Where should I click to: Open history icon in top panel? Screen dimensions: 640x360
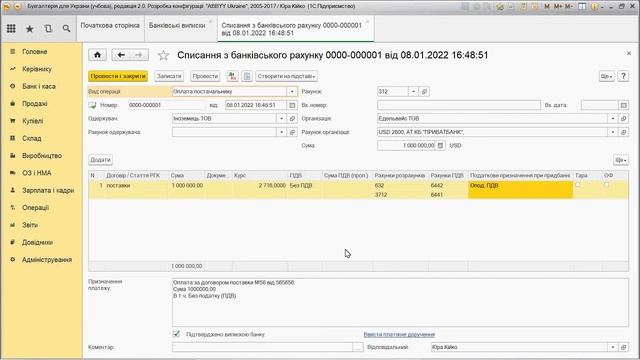click(x=48, y=29)
